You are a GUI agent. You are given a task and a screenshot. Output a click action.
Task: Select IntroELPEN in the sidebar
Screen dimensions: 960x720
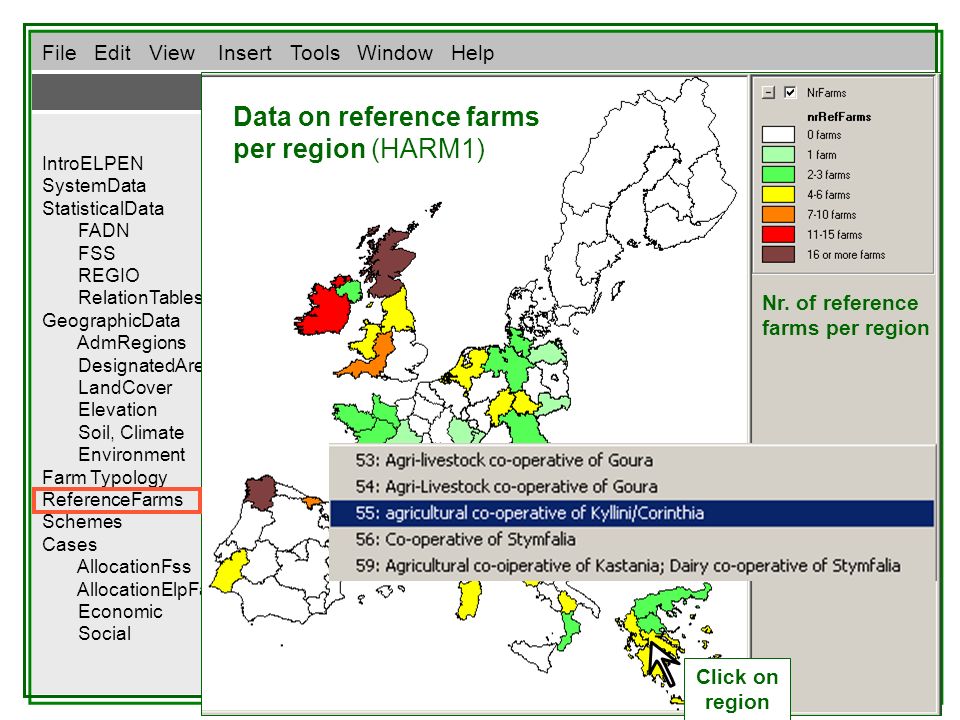pos(92,163)
